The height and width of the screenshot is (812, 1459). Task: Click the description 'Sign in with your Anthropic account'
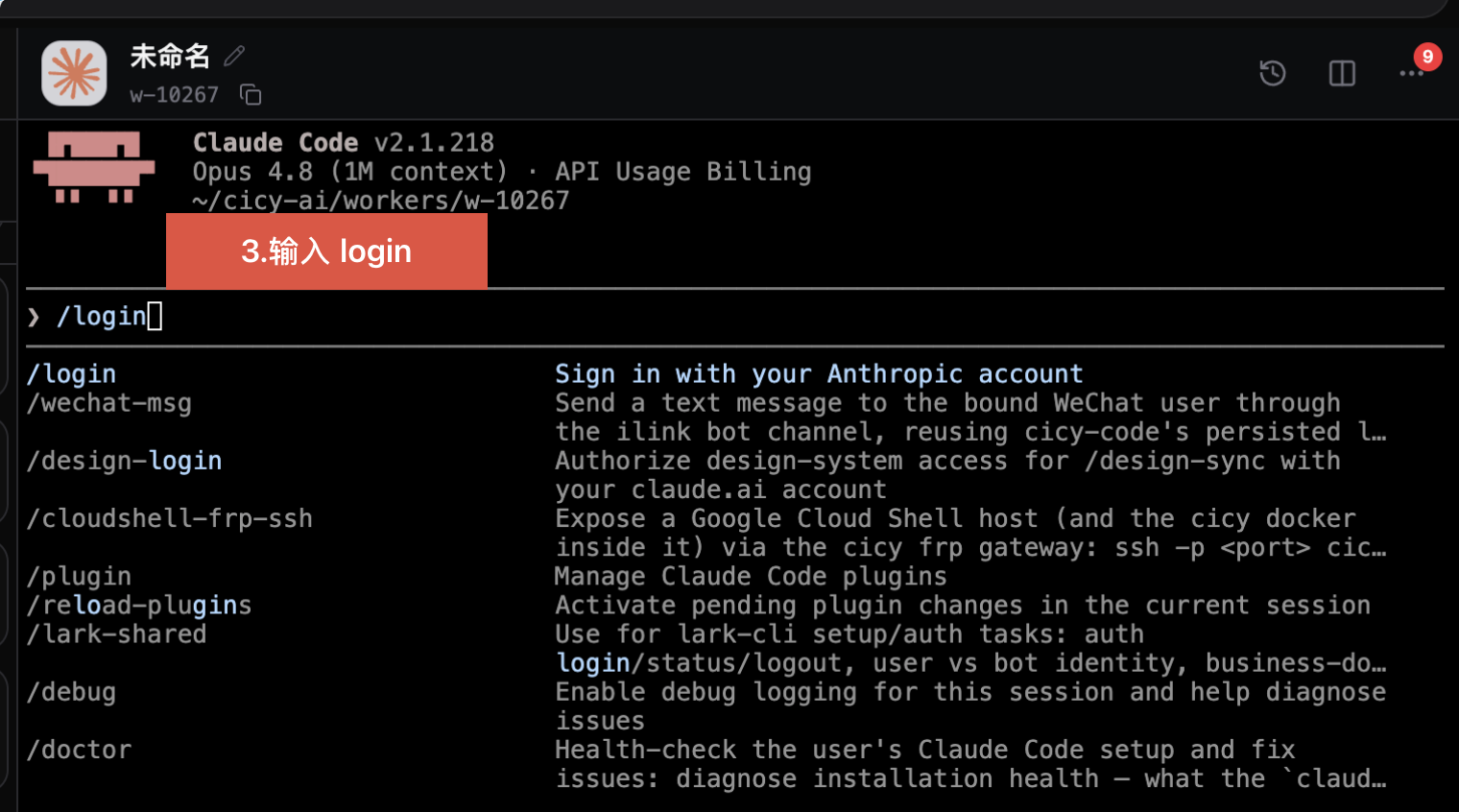click(x=819, y=374)
